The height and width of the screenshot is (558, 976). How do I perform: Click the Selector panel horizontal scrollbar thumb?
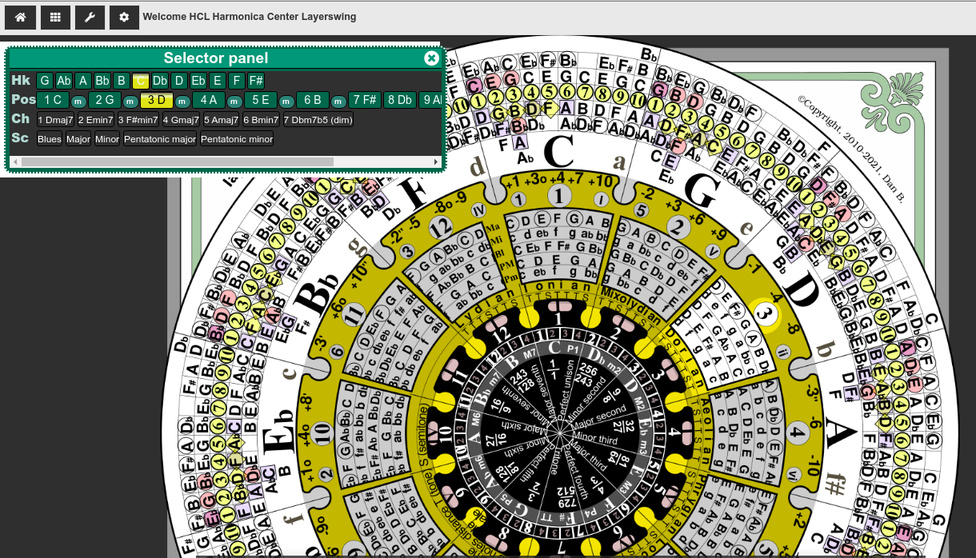(x=177, y=162)
